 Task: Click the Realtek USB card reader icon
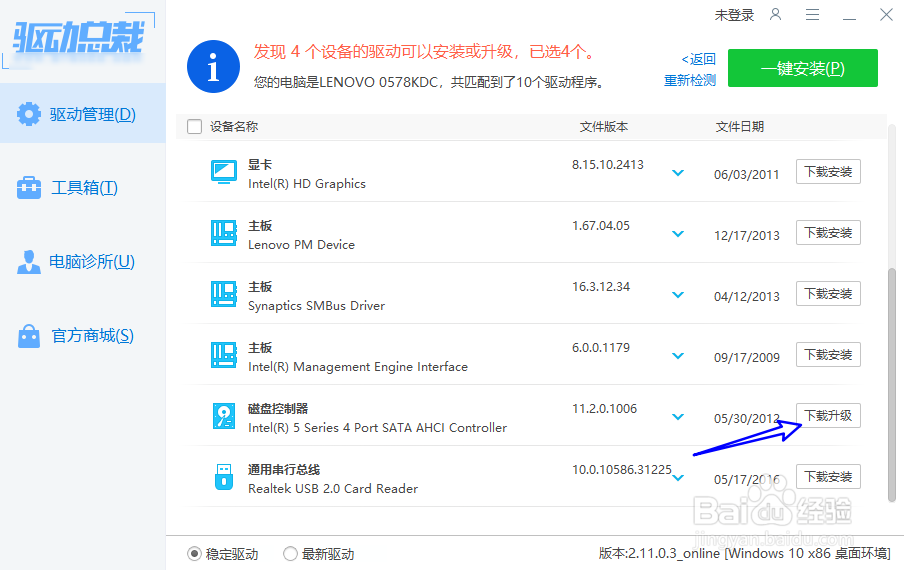tap(224, 477)
